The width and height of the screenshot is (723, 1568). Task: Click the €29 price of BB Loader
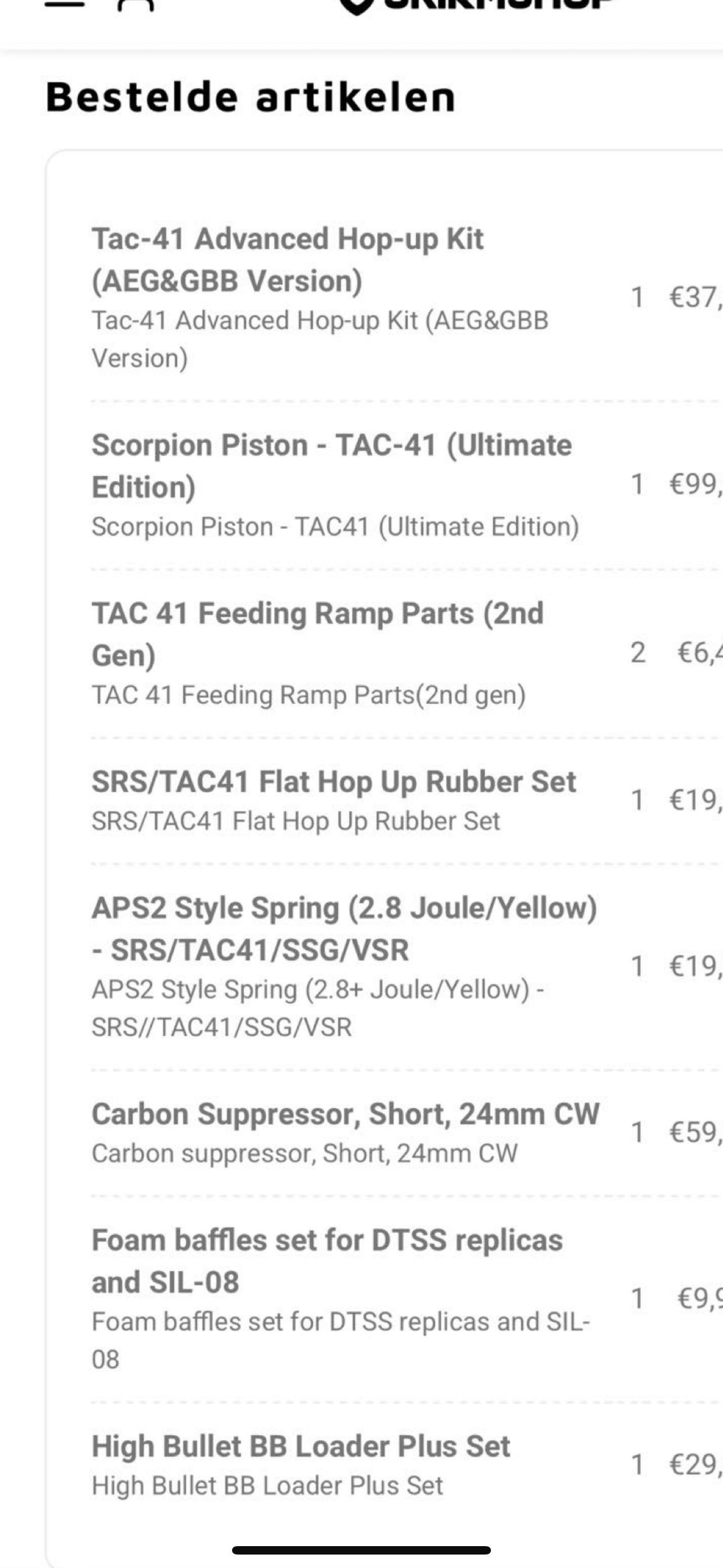pyautogui.click(x=695, y=1464)
